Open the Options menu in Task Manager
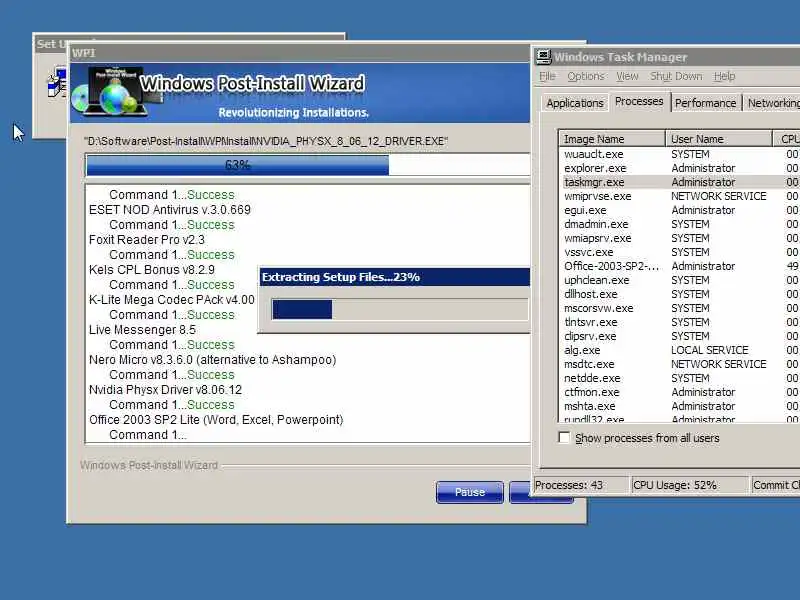 pos(585,77)
